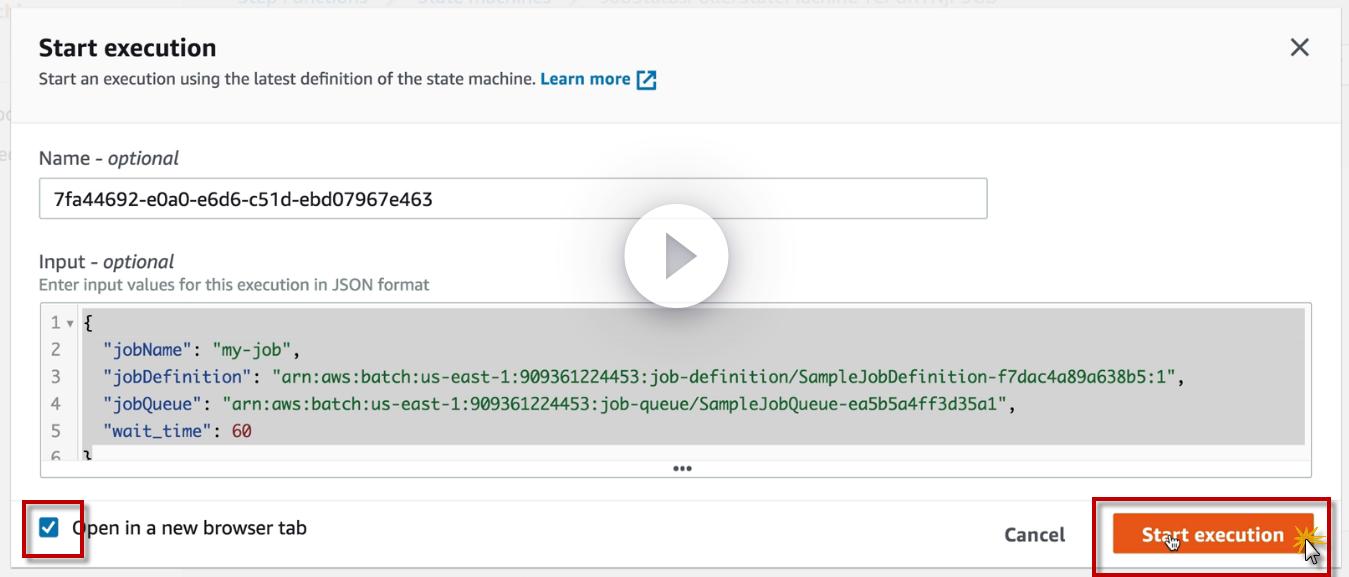Image resolution: width=1349 pixels, height=577 pixels.
Task: Close the Start execution dialog
Action: pyautogui.click(x=1299, y=48)
